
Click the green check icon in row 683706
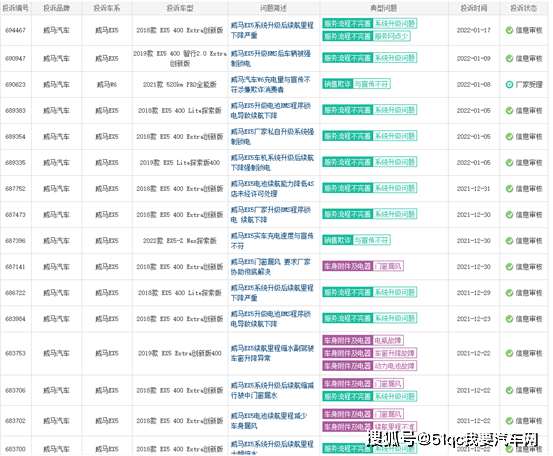coord(509,390)
